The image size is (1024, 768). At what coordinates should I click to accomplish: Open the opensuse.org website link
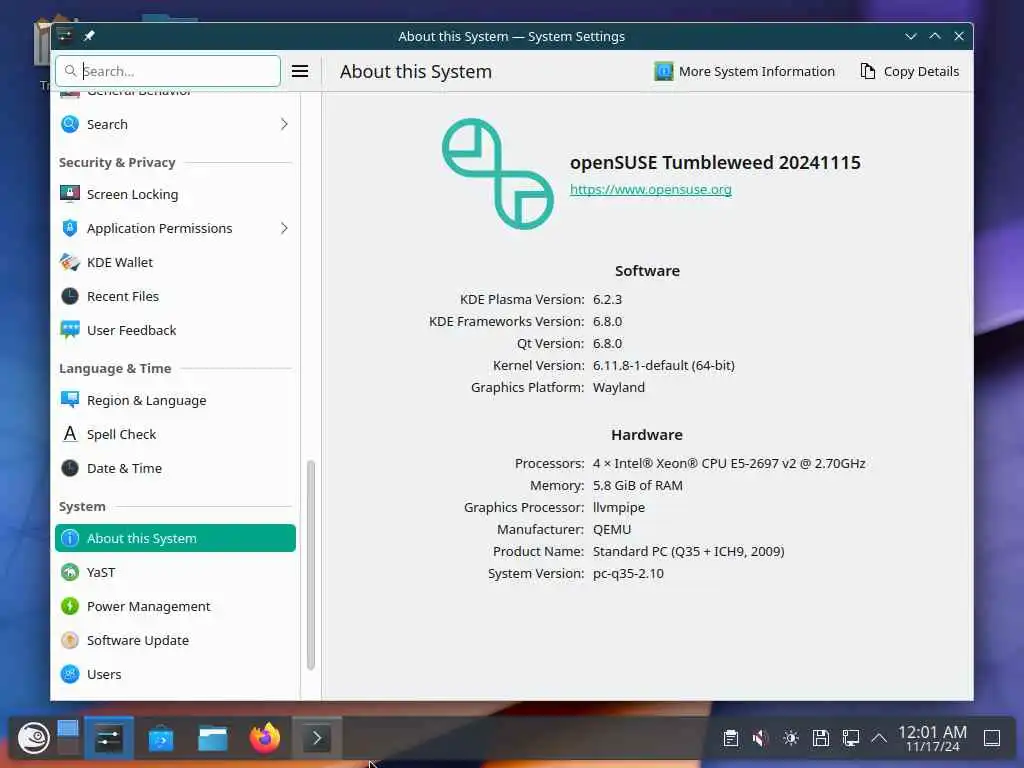pos(650,189)
